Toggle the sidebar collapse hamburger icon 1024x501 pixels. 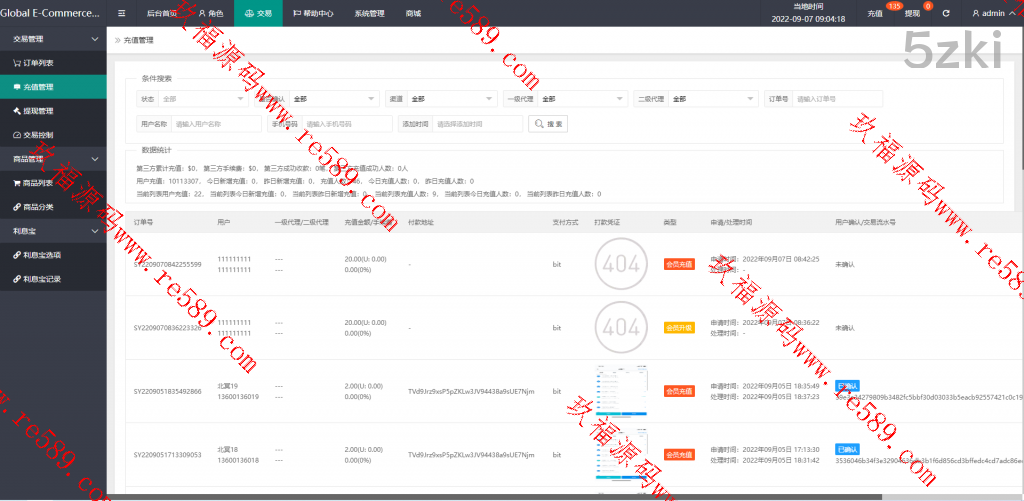pos(121,14)
